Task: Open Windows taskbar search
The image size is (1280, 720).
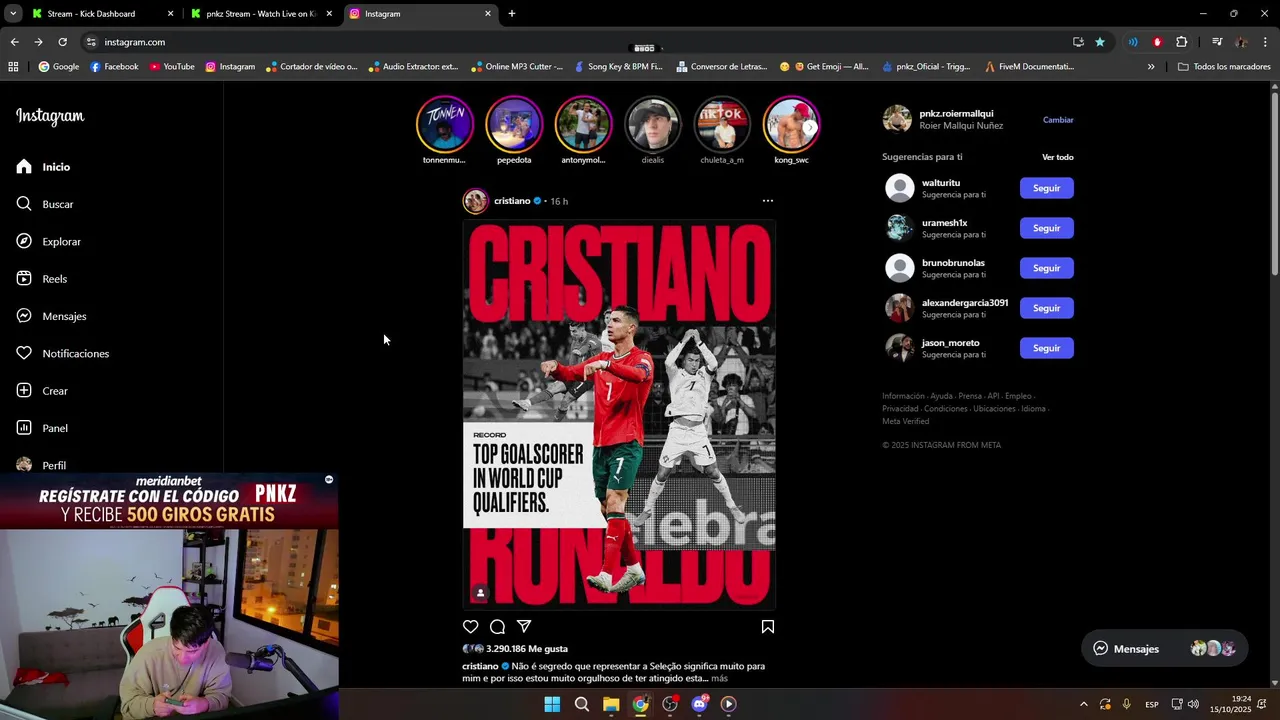Action: [x=581, y=704]
